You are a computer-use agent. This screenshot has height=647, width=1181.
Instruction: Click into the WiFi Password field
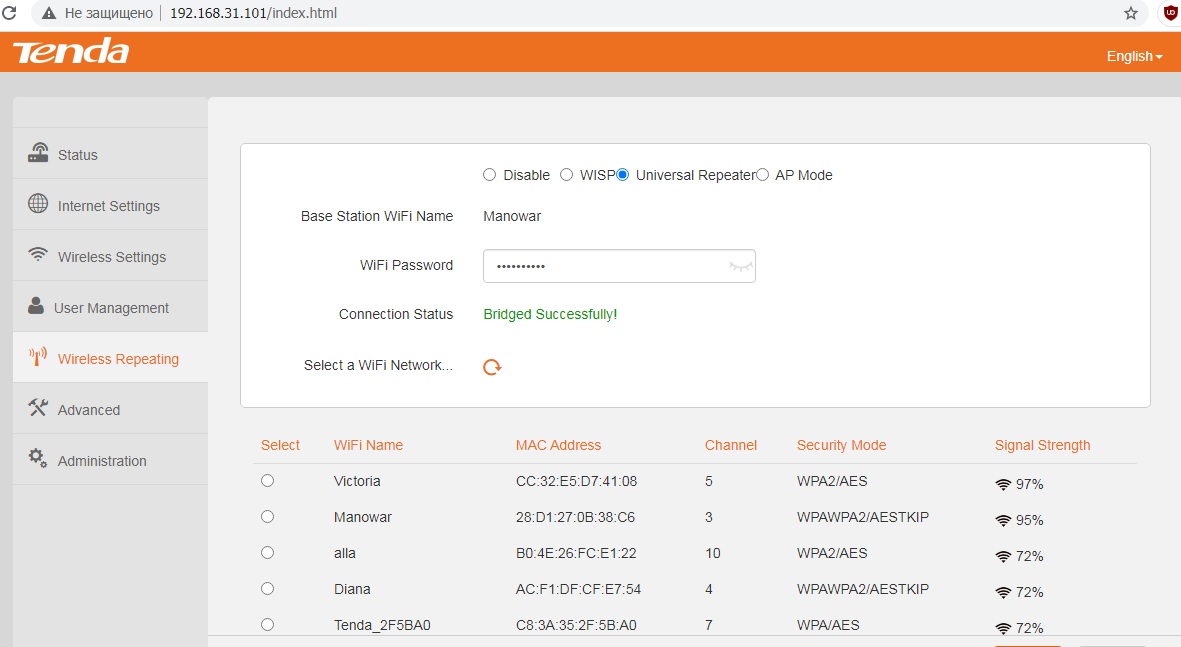[619, 266]
